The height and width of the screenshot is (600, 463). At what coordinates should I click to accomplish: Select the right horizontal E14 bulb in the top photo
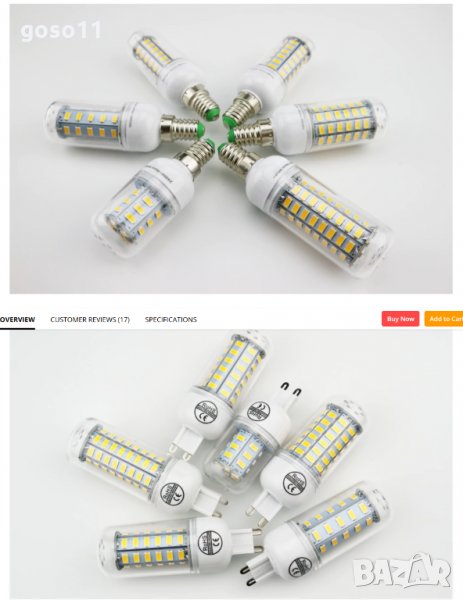coord(308,128)
